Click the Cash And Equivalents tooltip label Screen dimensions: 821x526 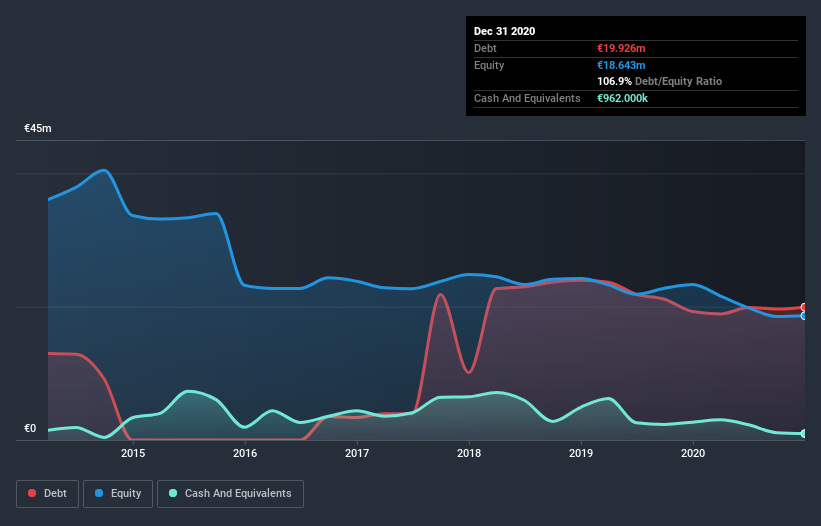tap(527, 98)
